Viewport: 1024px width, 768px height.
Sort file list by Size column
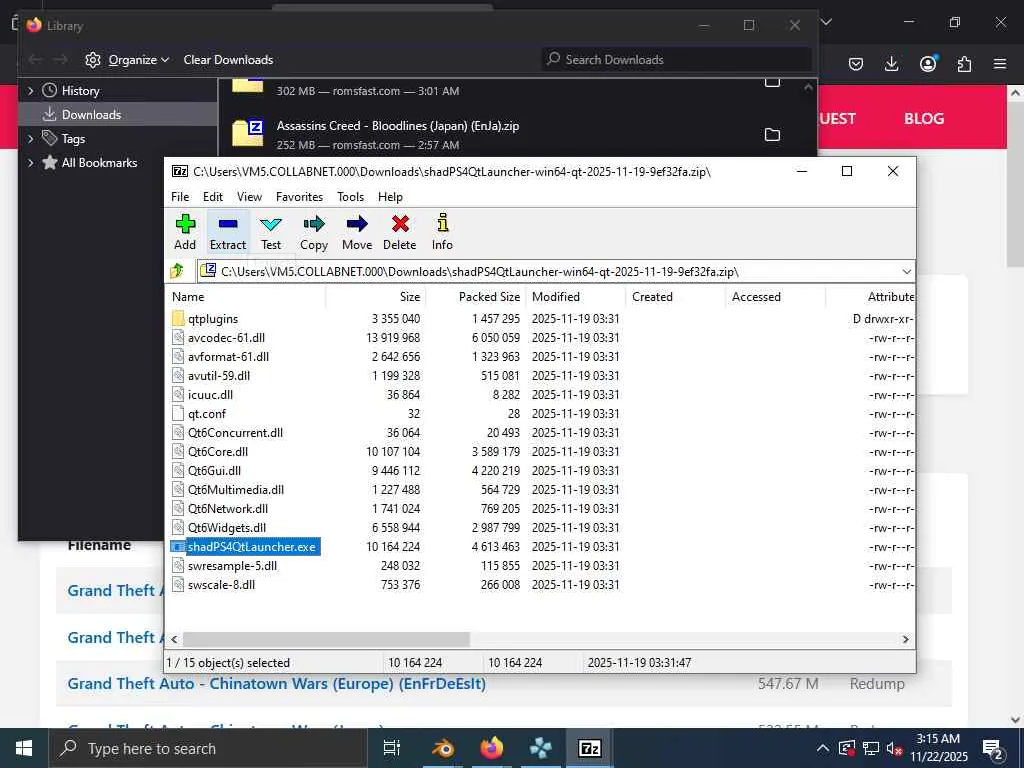376,296
